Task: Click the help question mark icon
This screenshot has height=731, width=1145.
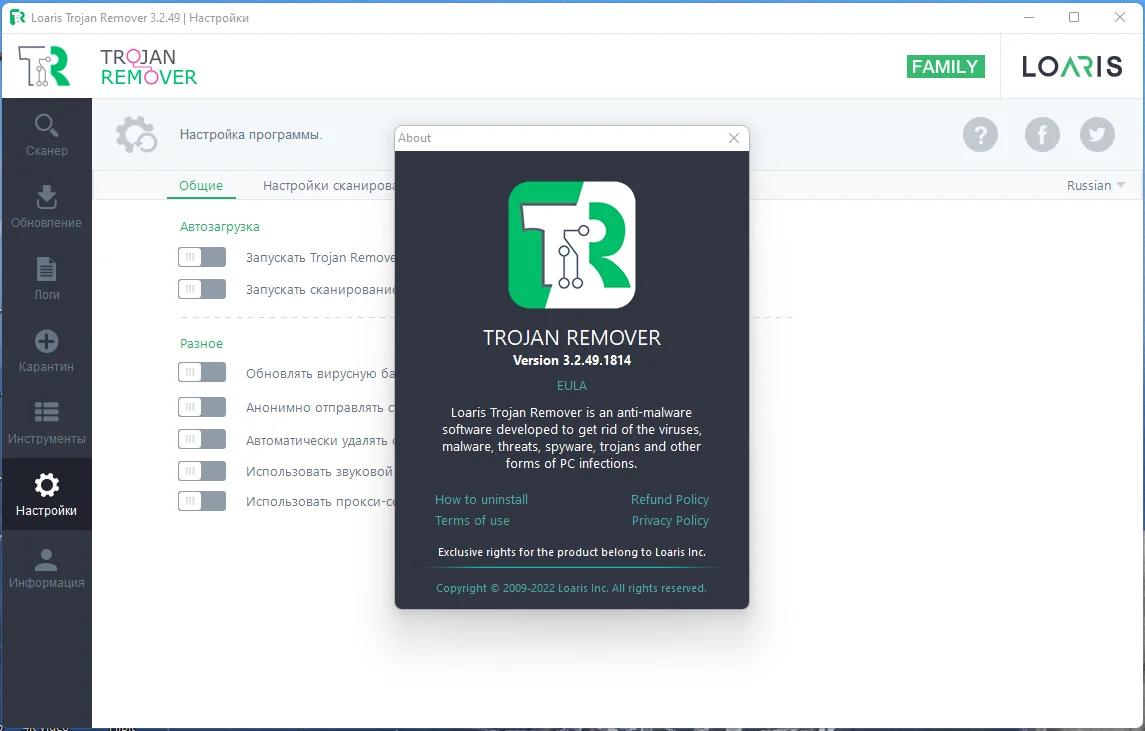Action: 980,134
